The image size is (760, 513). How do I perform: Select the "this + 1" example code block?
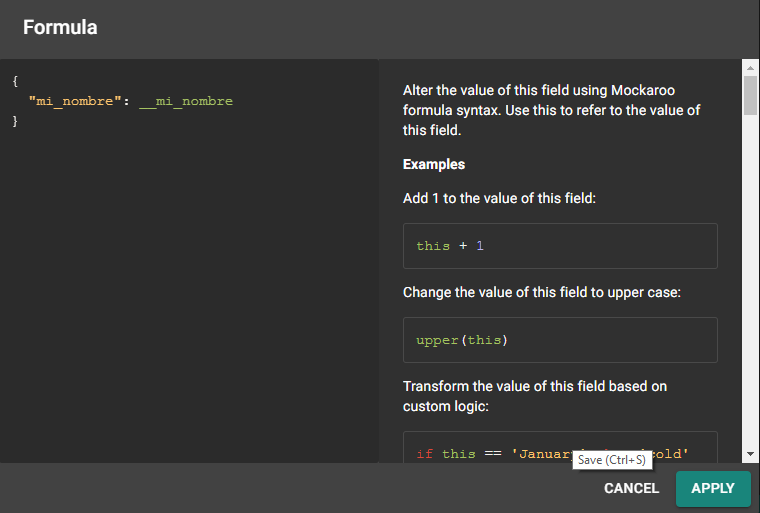560,246
